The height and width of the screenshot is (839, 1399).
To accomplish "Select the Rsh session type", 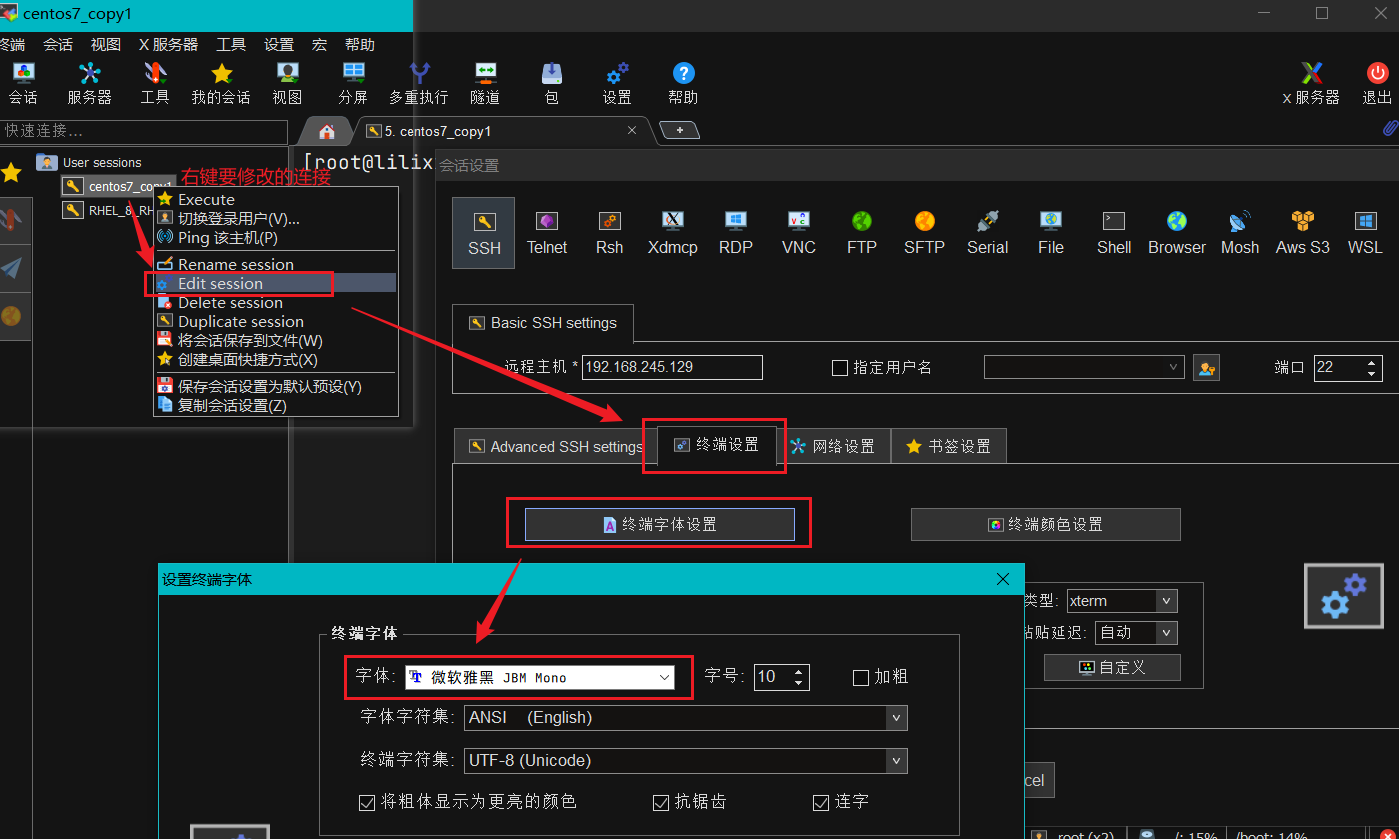I will 609,233.
